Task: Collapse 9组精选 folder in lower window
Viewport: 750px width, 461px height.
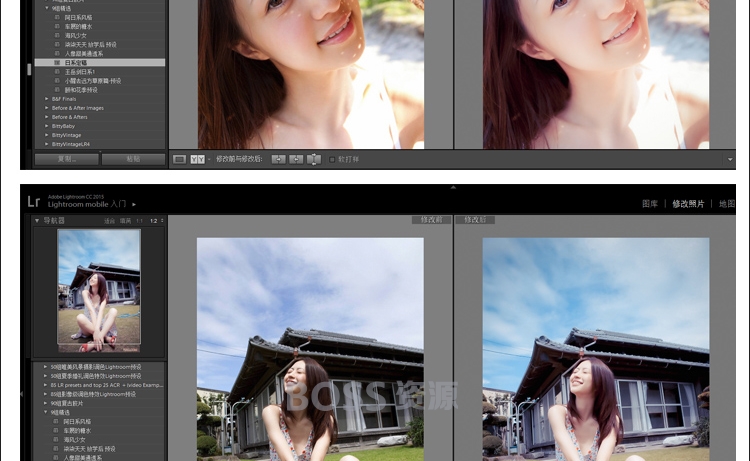Action: coord(45,412)
